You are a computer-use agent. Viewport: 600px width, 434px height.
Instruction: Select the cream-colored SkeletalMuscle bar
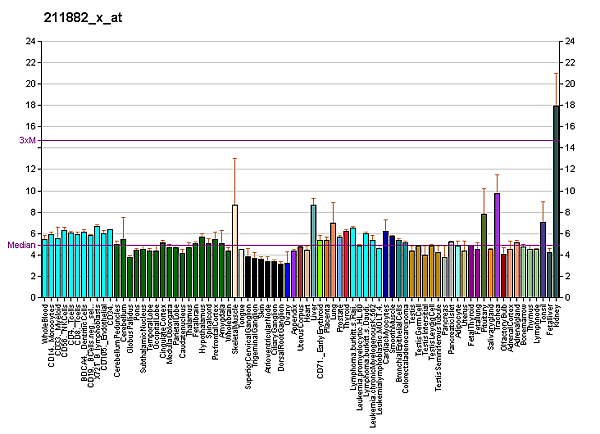235,250
